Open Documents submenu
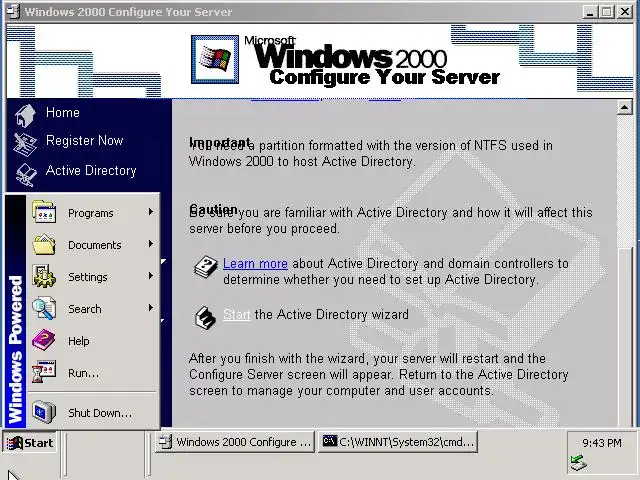Viewport: 640px width, 480px height. [x=93, y=245]
